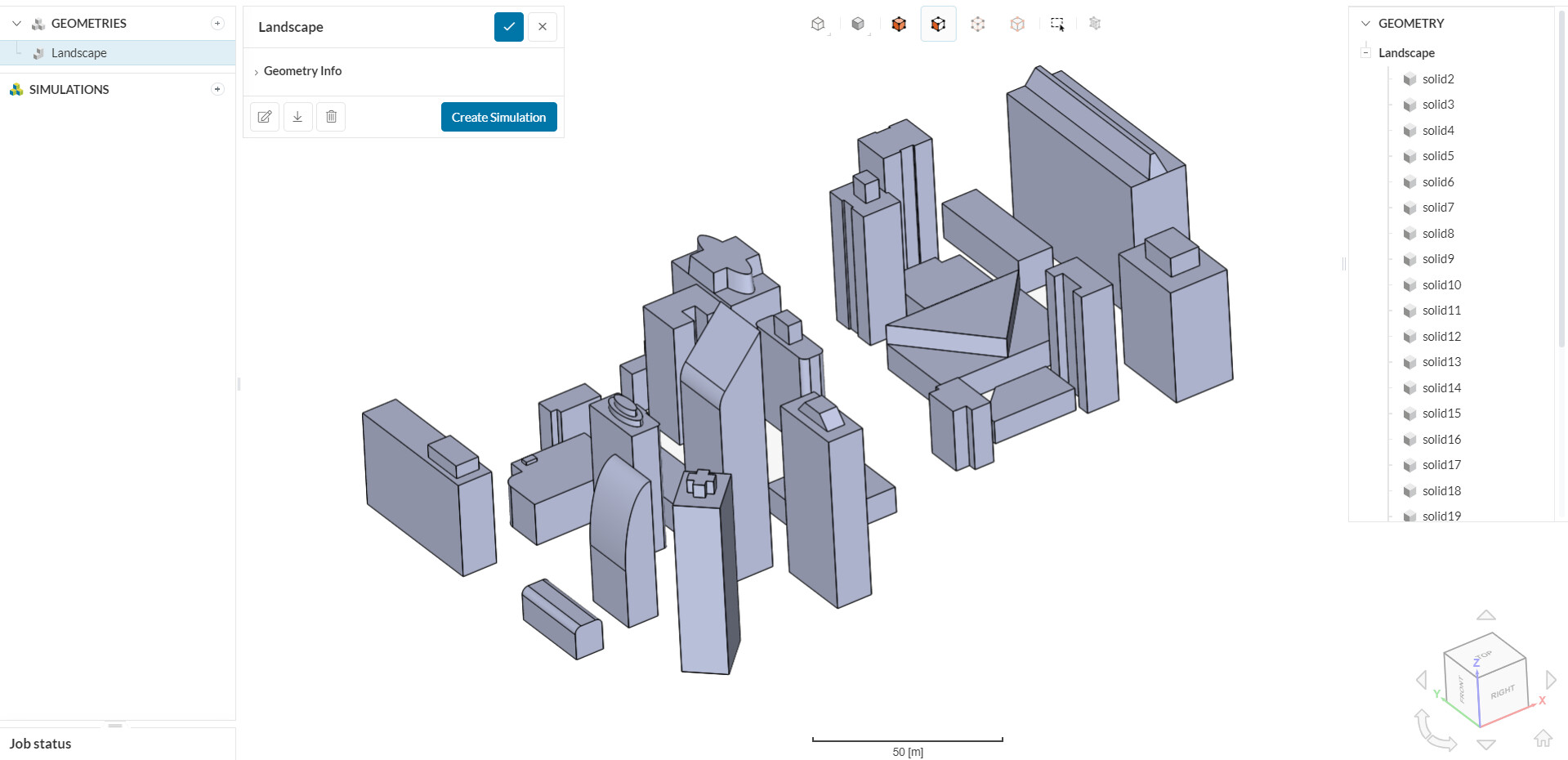Click the cube icon beside solid9
1568x760 pixels.
1409,259
